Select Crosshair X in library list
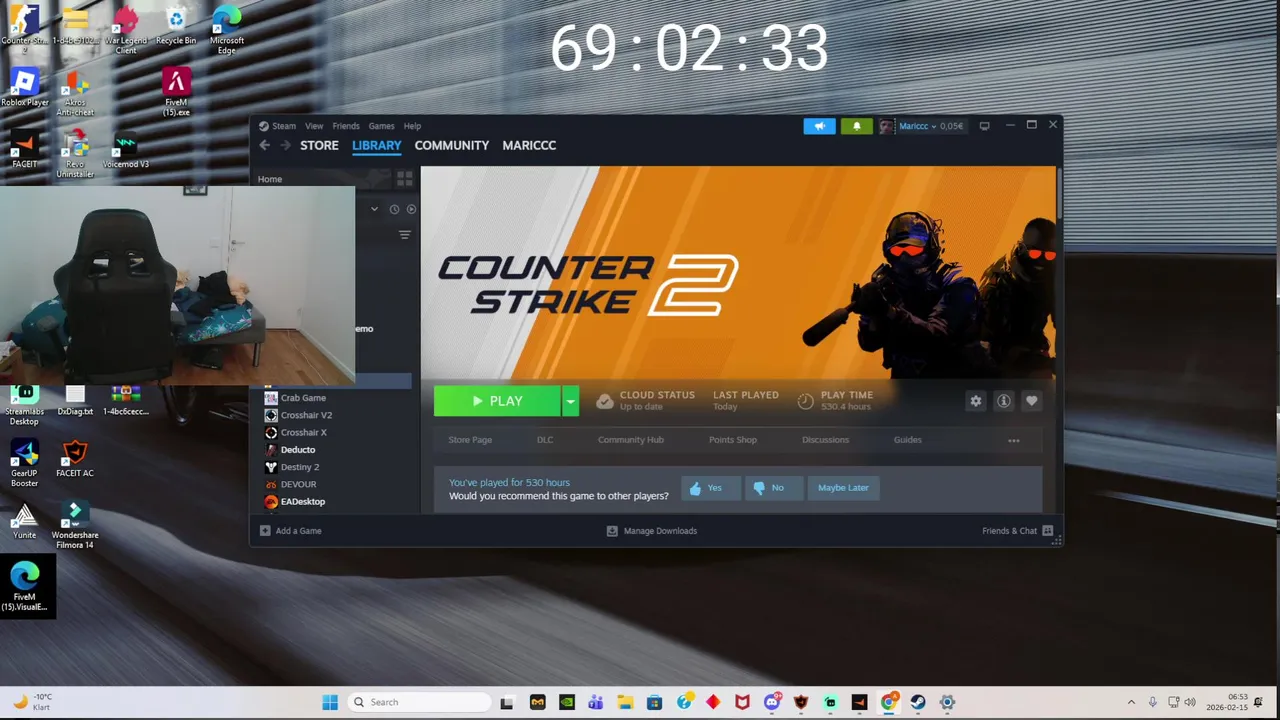Viewport: 1280px width, 720px height. (303, 432)
